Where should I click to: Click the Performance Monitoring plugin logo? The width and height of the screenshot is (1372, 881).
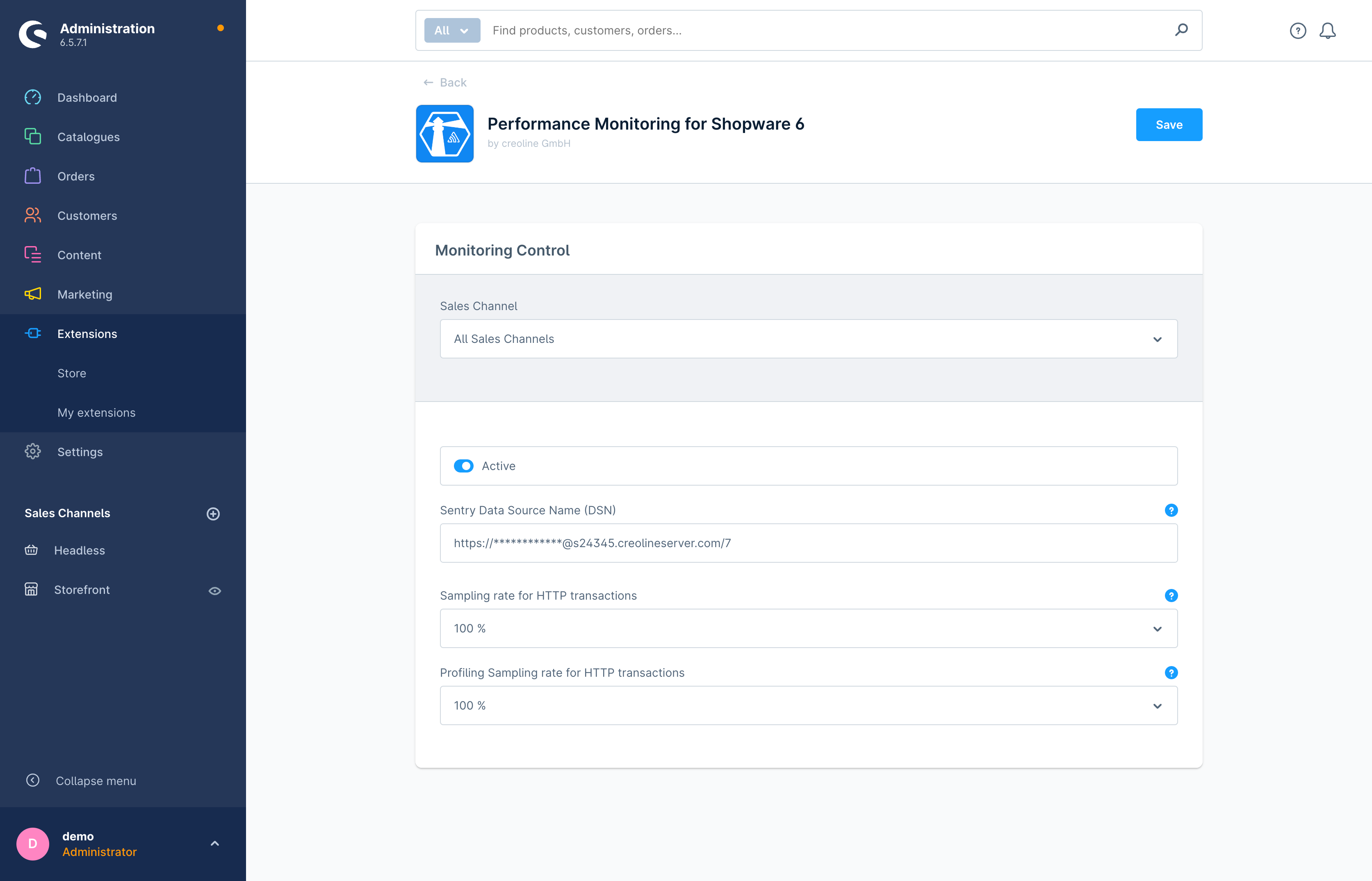pos(444,133)
